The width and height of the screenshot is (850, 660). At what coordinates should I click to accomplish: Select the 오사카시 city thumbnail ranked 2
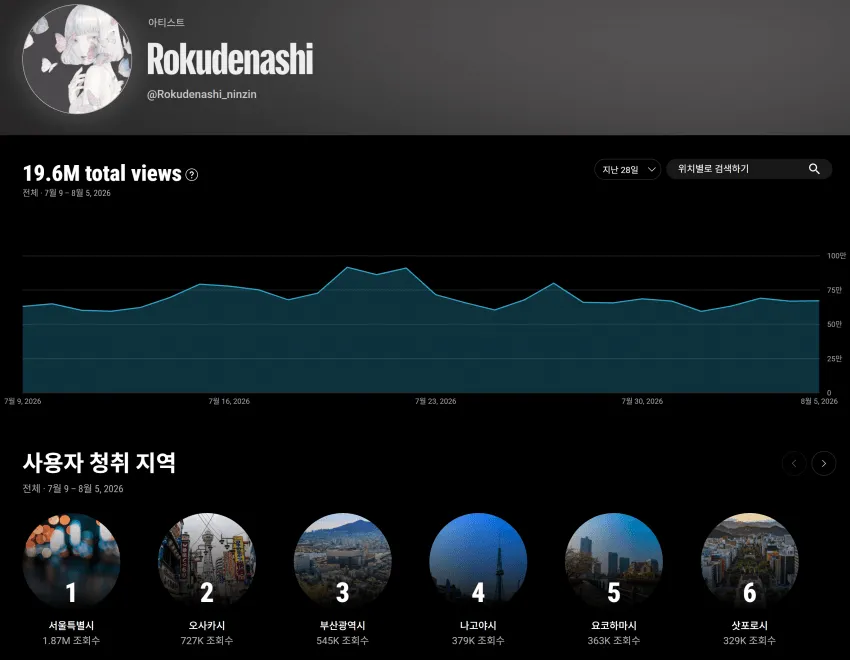pos(207,561)
